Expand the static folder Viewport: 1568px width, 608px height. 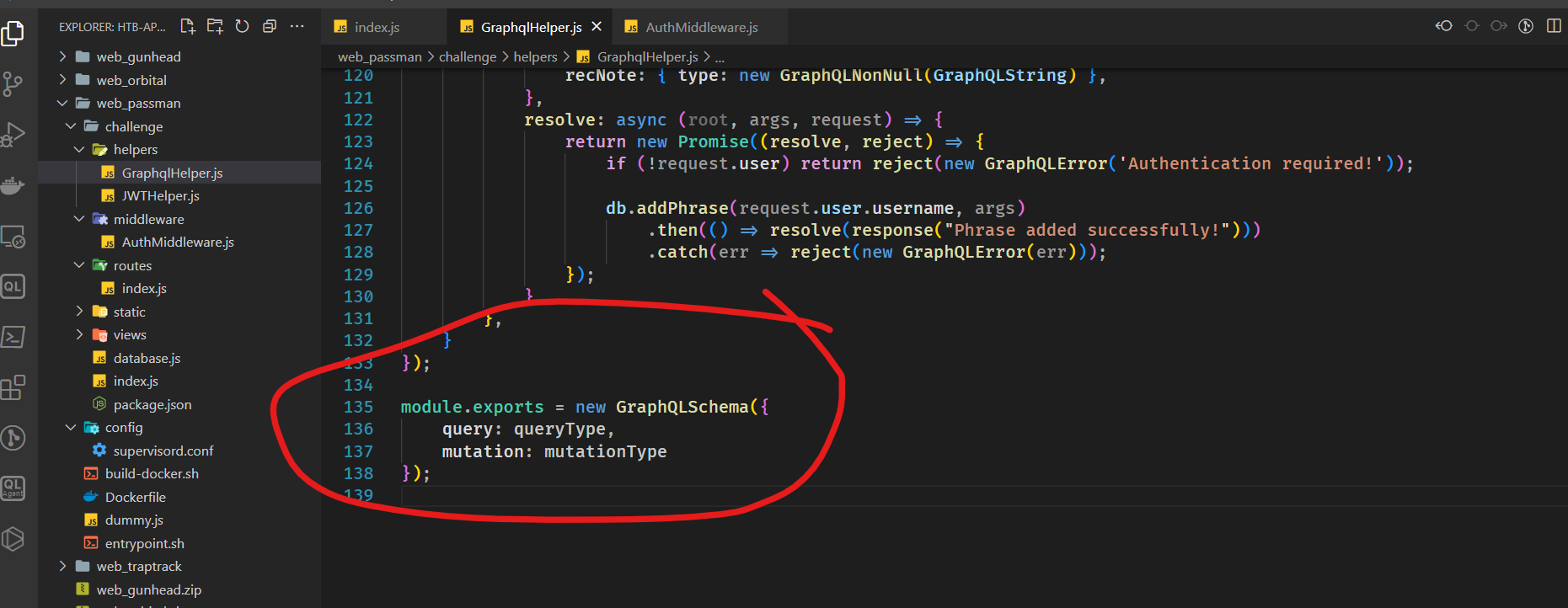(x=79, y=312)
